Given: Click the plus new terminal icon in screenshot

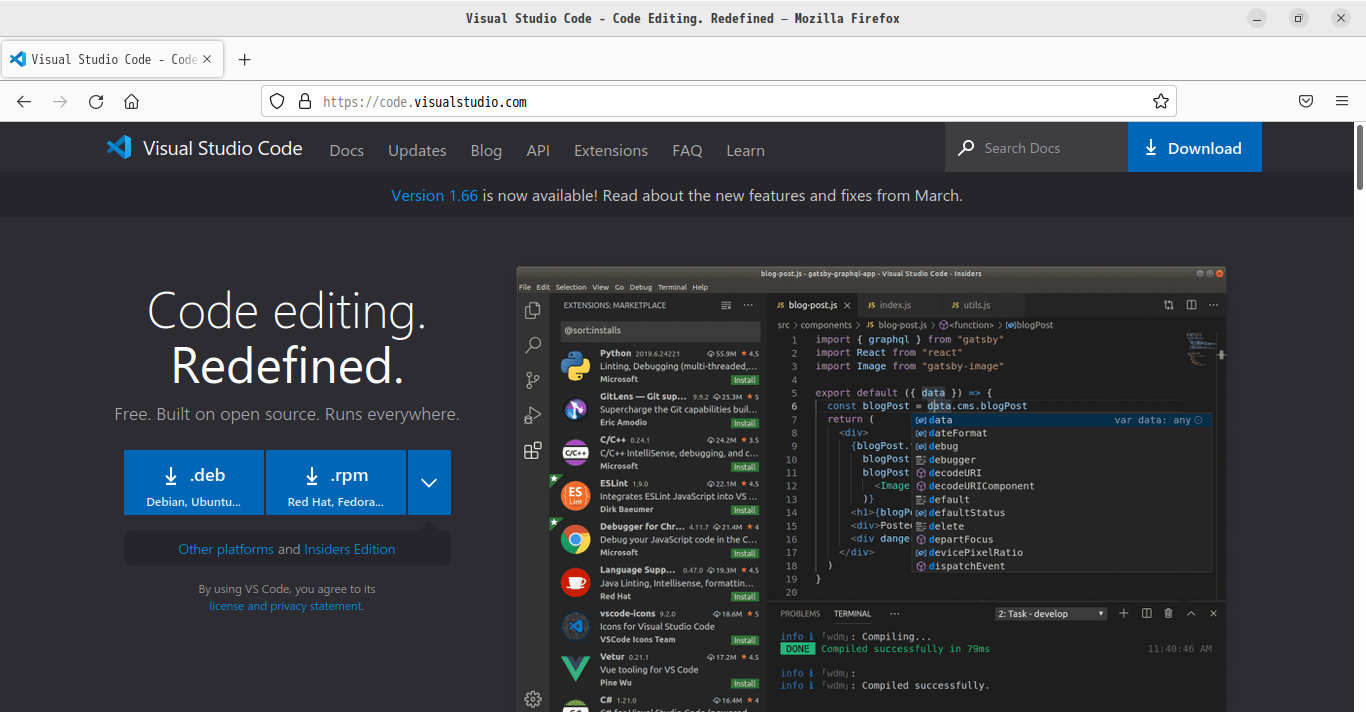Looking at the screenshot, I should [x=1123, y=613].
